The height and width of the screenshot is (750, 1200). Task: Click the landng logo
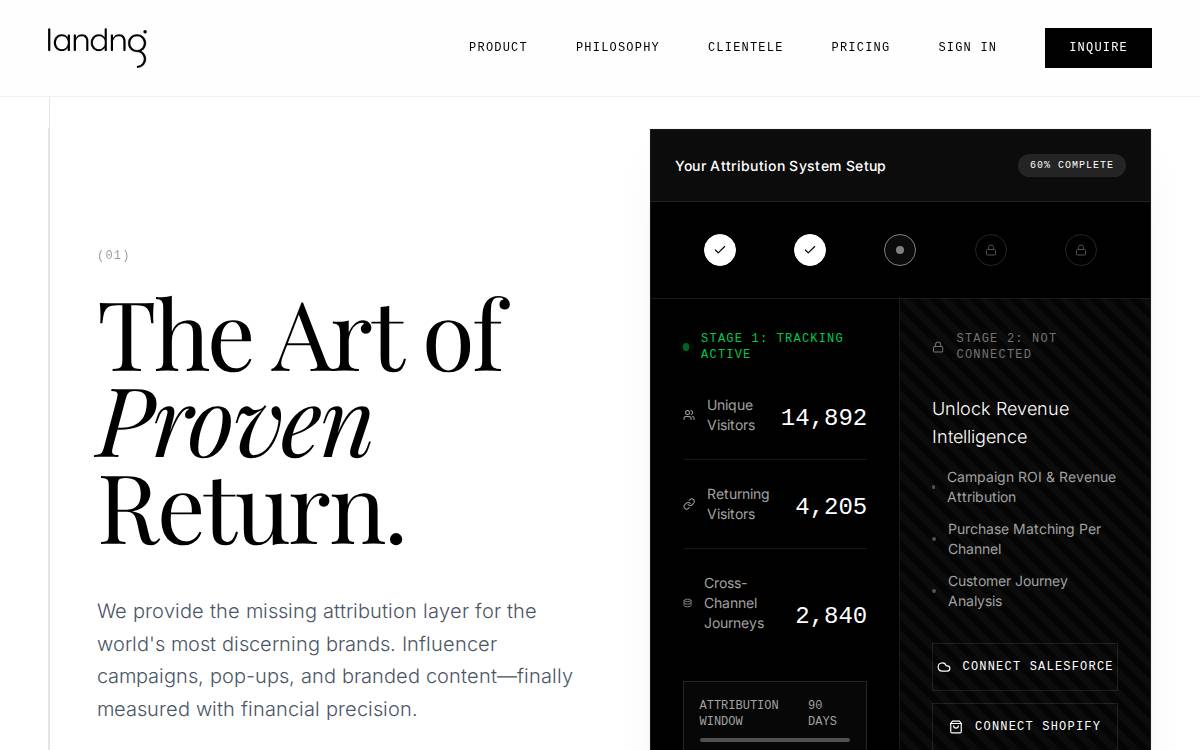(x=97, y=48)
